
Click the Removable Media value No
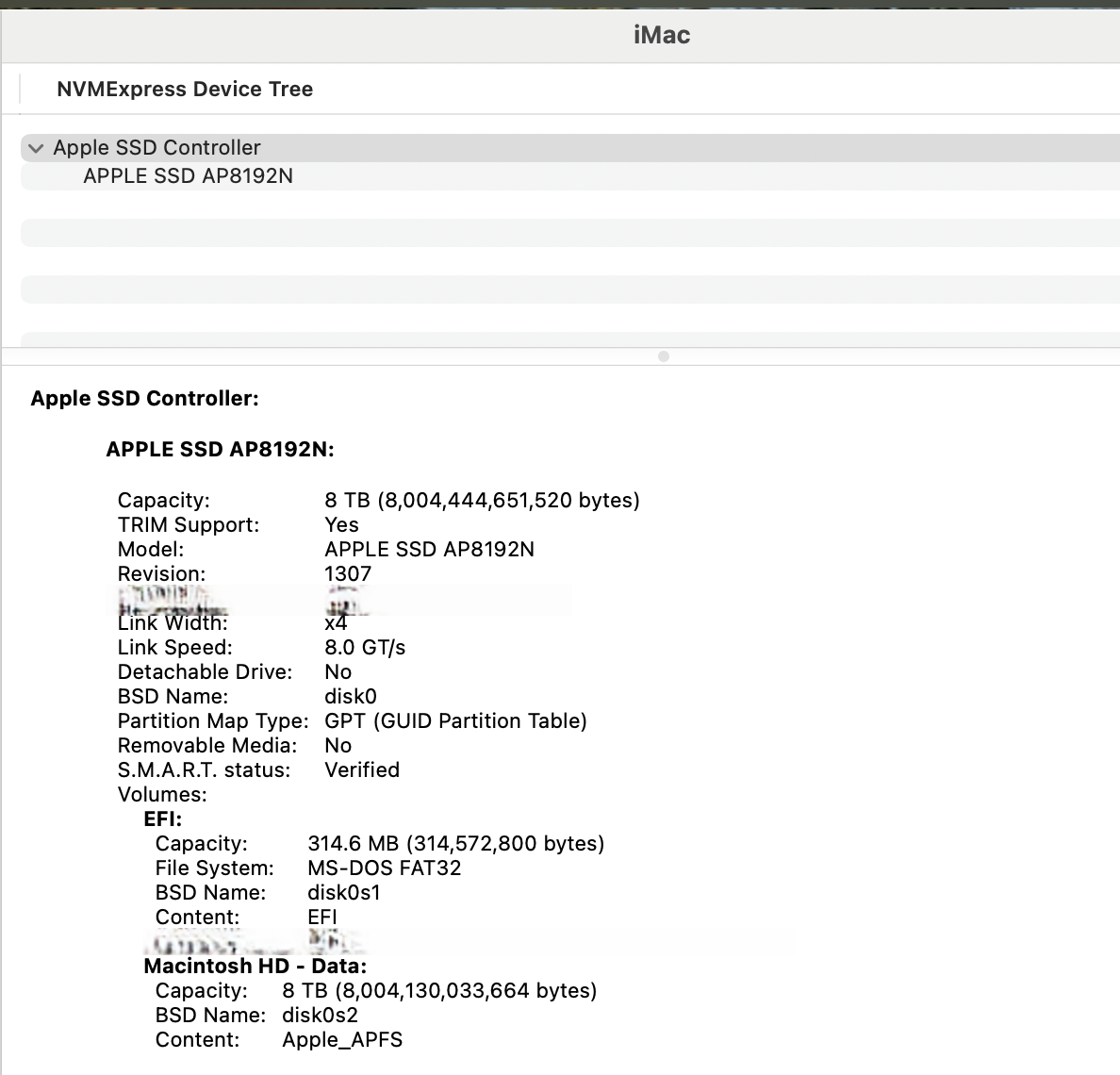(338, 746)
